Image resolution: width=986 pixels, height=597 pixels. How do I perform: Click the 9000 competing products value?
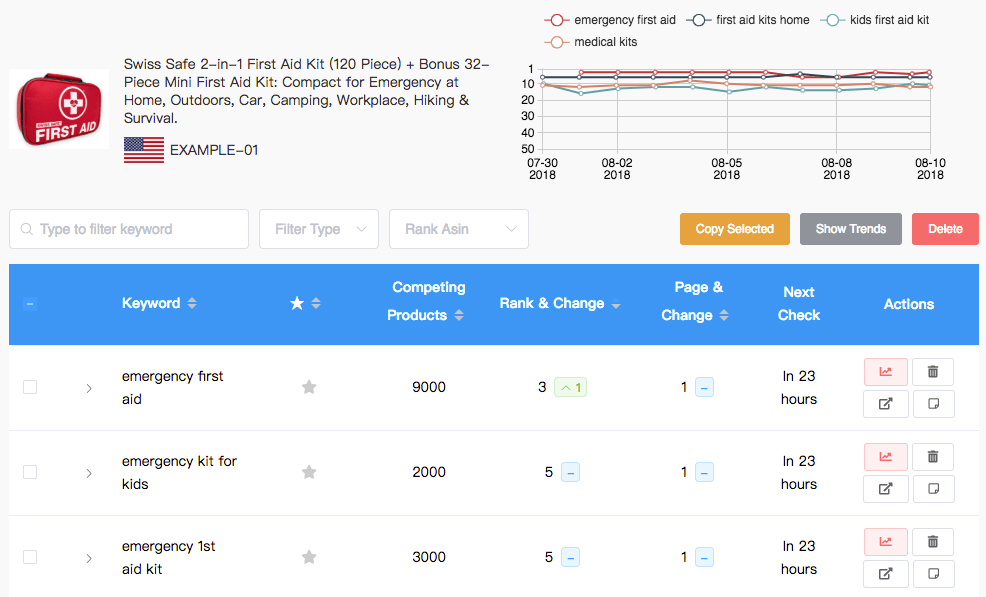(429, 387)
